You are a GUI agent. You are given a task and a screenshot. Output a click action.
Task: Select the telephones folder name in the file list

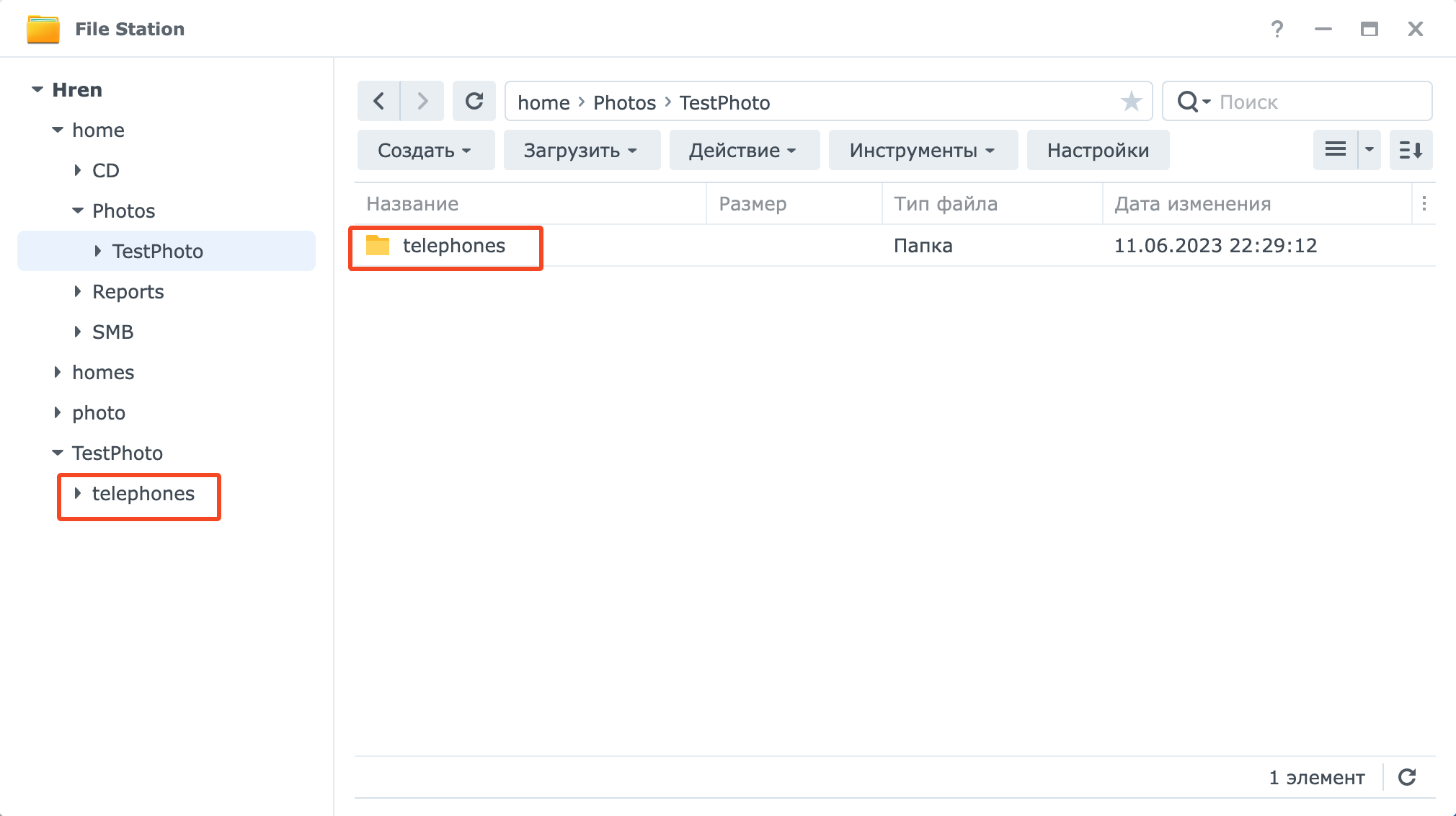[454, 245]
